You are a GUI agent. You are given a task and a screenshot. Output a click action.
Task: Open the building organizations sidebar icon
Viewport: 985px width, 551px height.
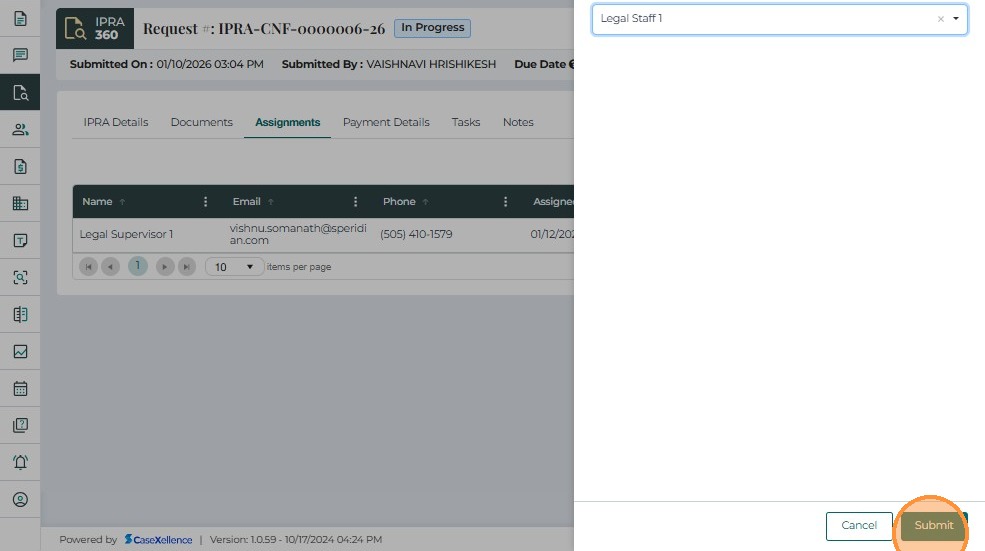20,204
